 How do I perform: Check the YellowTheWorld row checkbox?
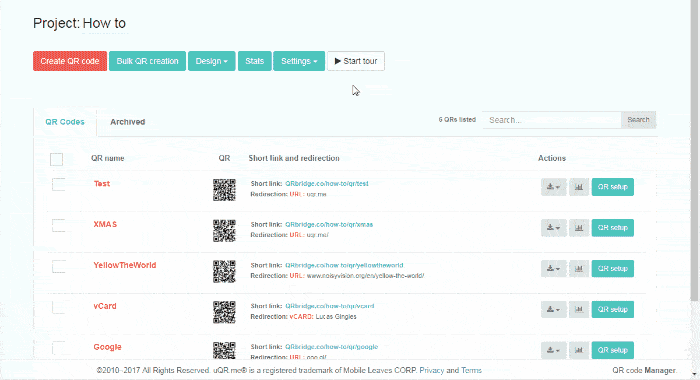tap(58, 266)
